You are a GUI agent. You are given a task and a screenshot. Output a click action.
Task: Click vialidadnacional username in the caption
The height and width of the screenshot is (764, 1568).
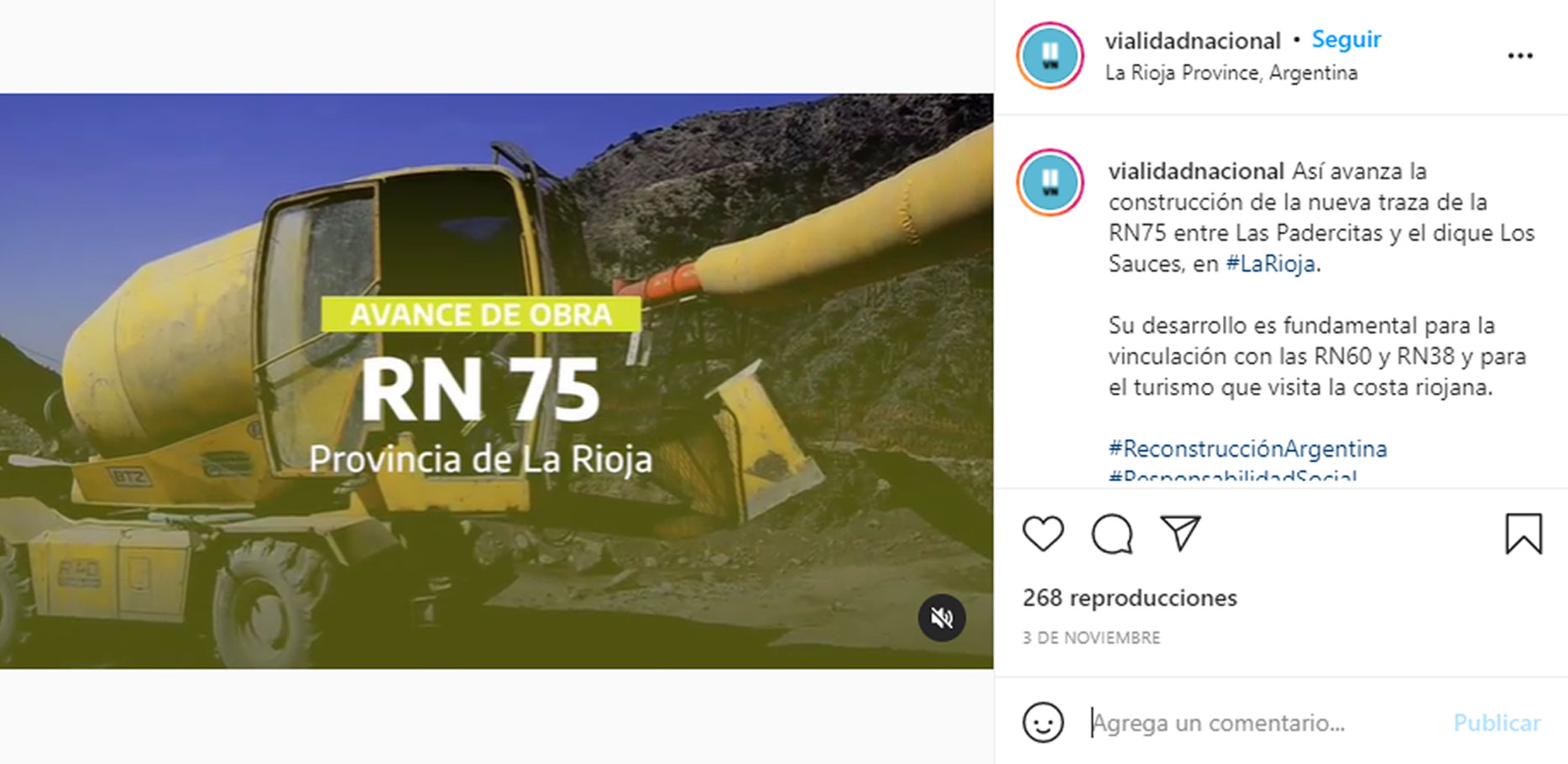tap(1195, 171)
